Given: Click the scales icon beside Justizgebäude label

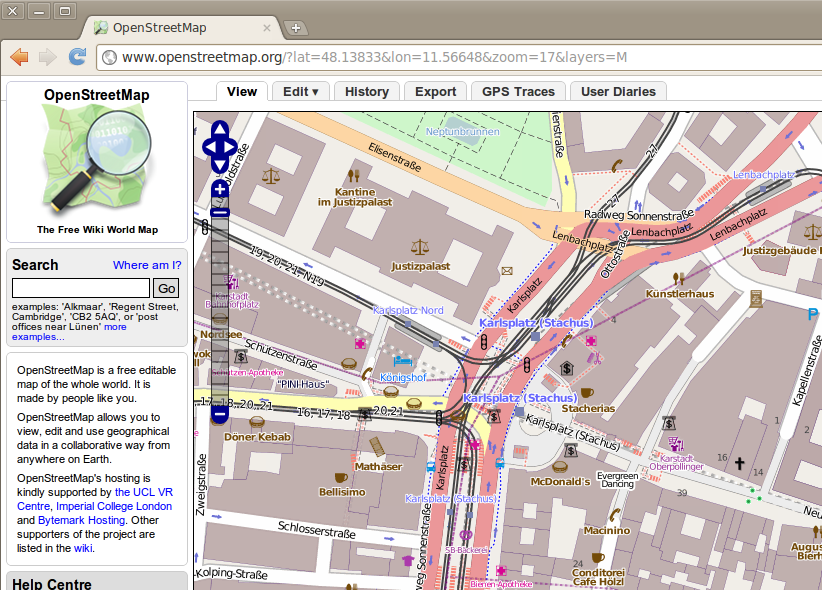Looking at the screenshot, I should point(812,231).
